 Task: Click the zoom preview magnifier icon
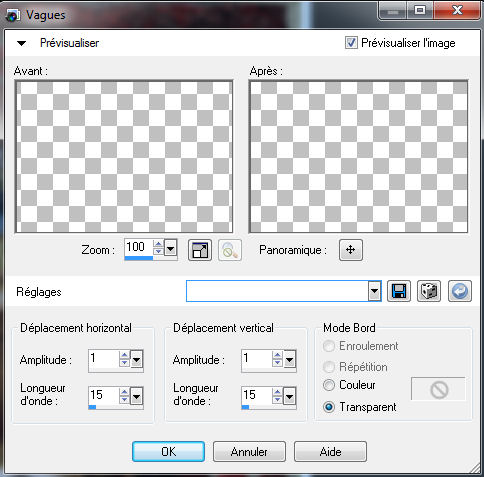230,250
